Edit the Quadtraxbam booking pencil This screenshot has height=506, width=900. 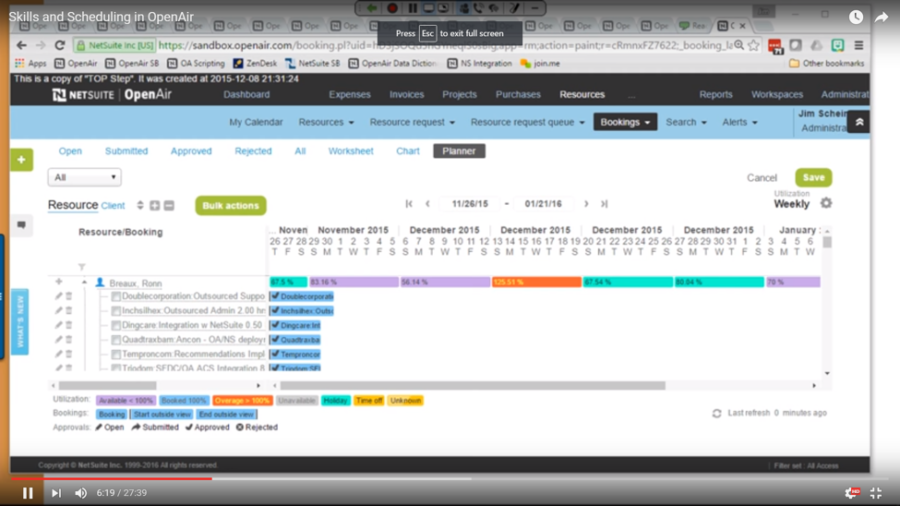(59, 340)
